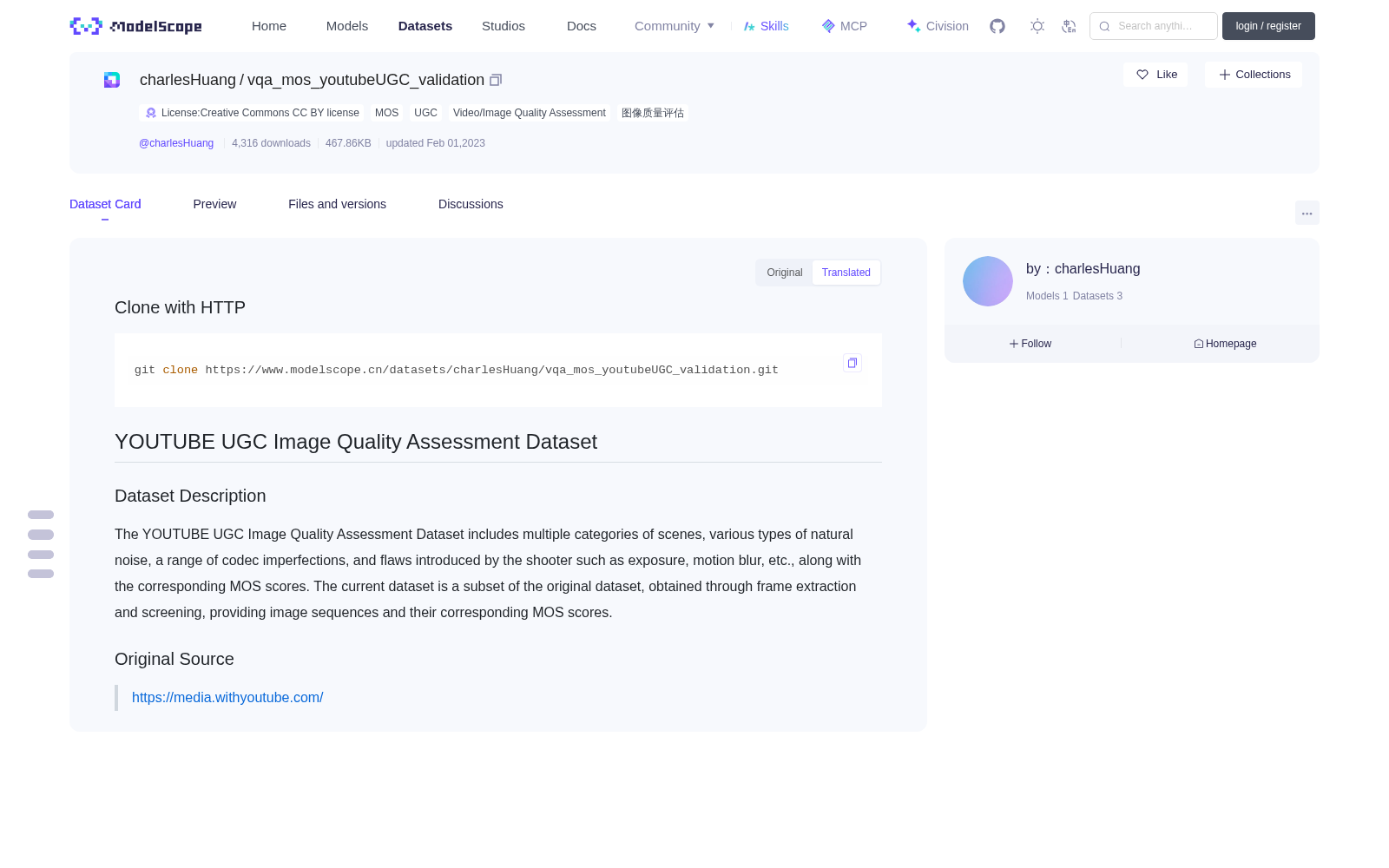Click charlesHuang in the dataset title
1389x868 pixels.
click(188, 80)
